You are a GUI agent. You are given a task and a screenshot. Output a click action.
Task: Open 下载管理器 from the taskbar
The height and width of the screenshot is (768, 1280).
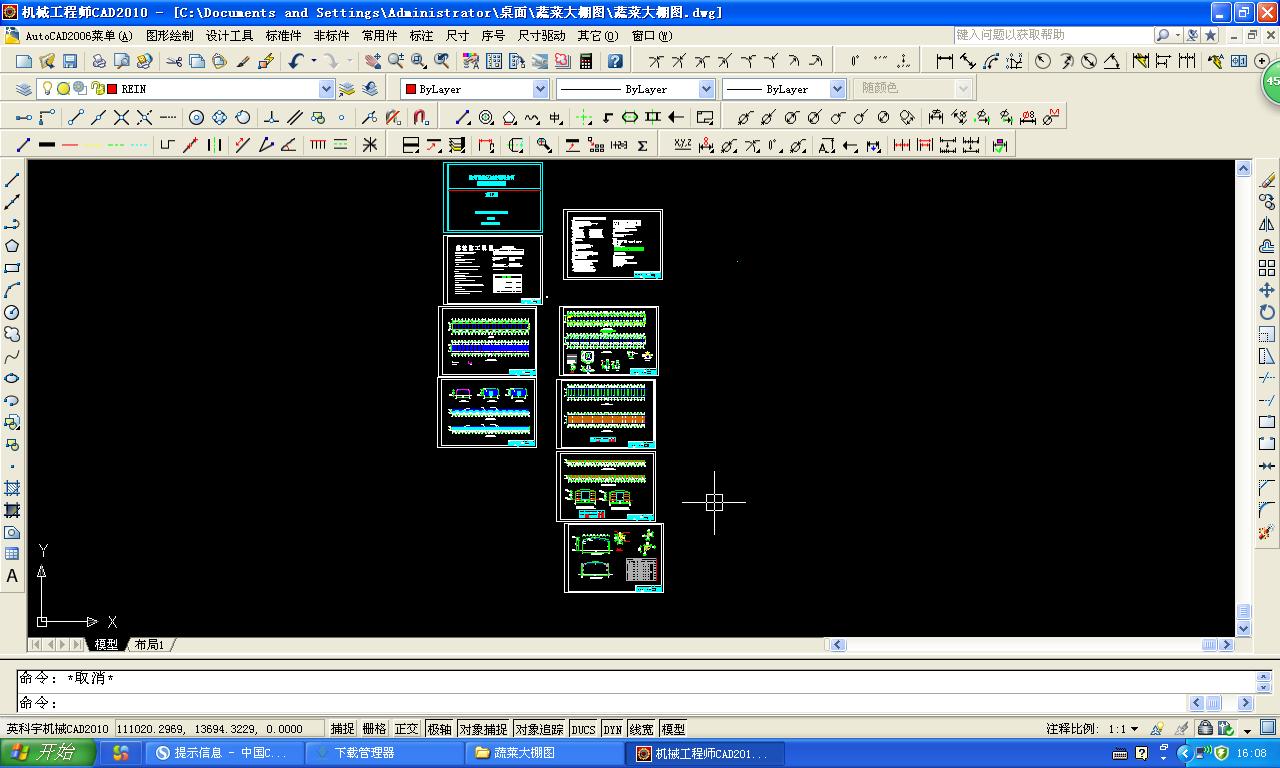coord(363,753)
